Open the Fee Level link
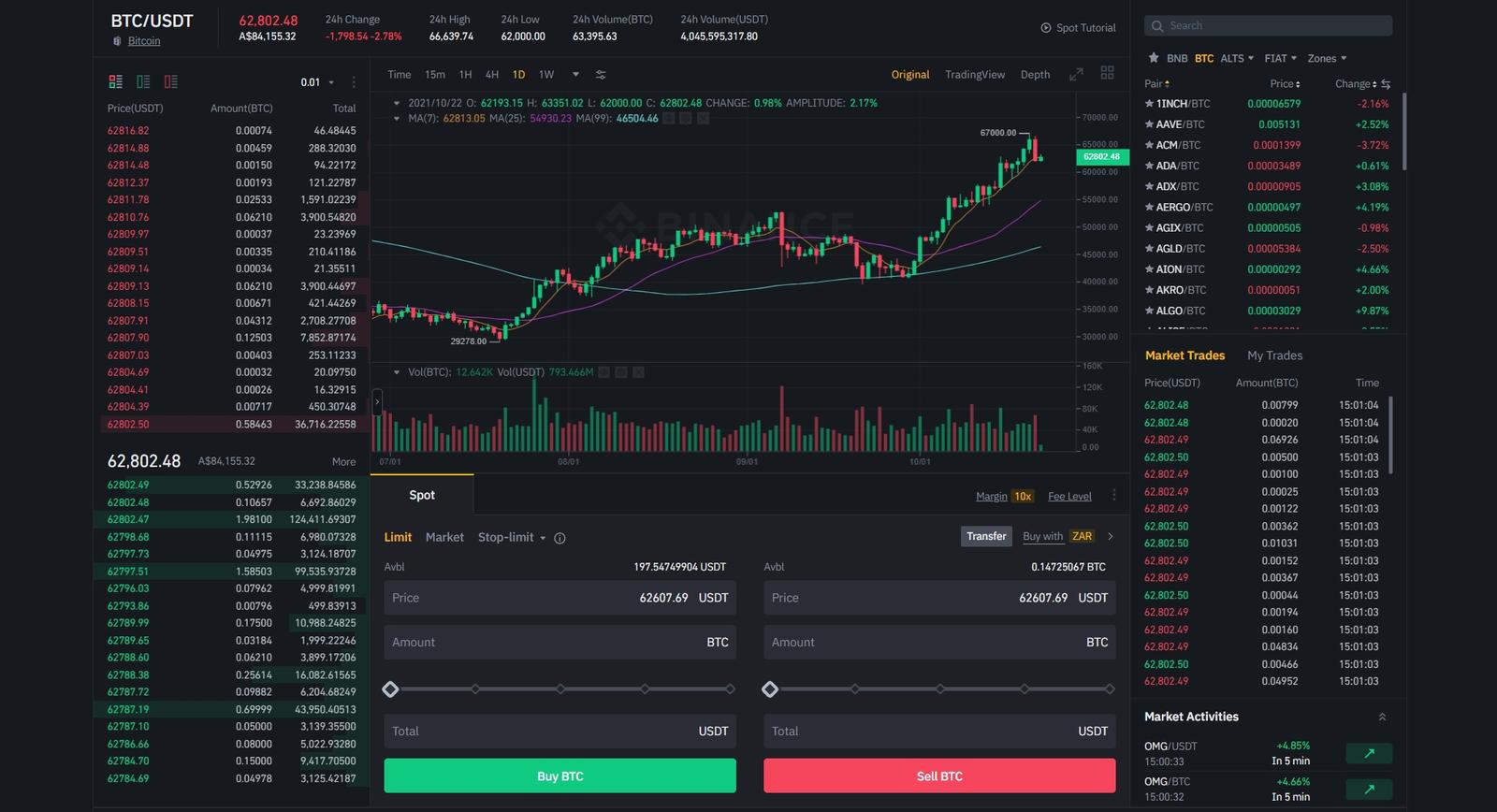Screen dimensions: 1497x812 click(1069, 496)
